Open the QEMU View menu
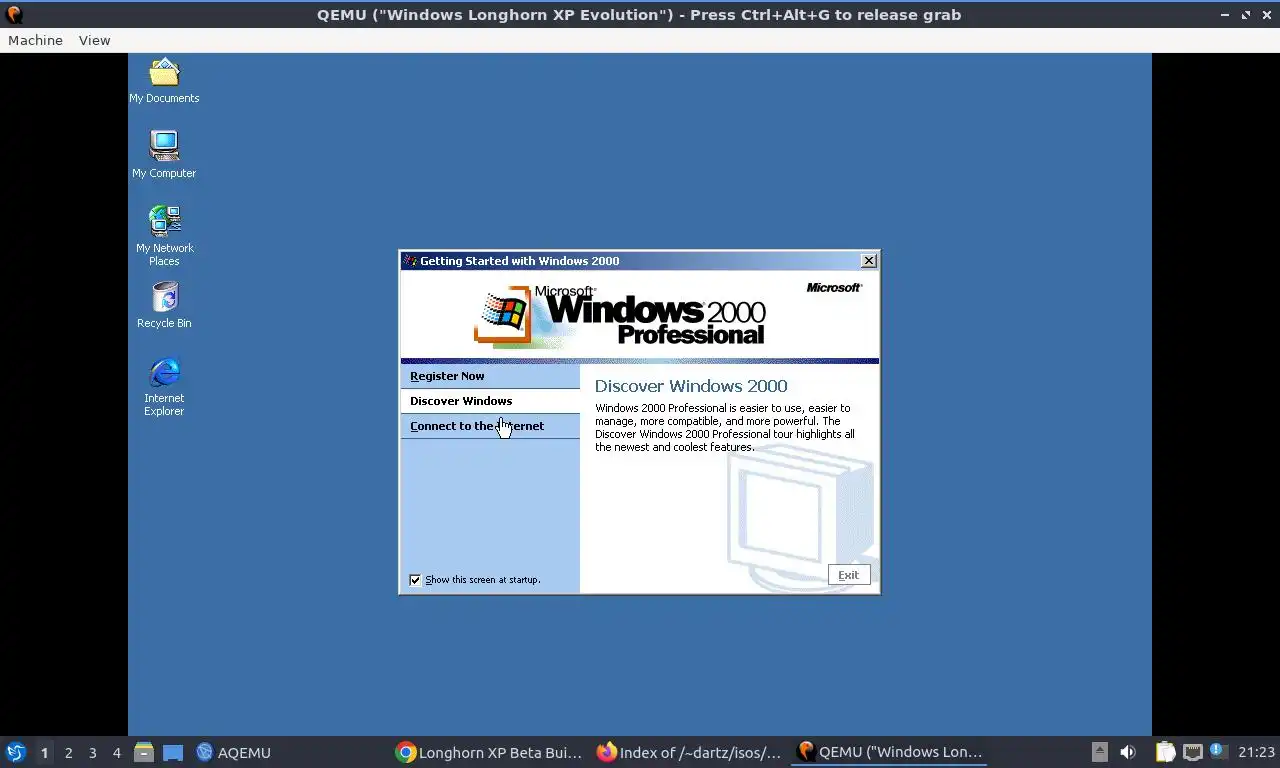The height and width of the screenshot is (768, 1280). click(94, 40)
